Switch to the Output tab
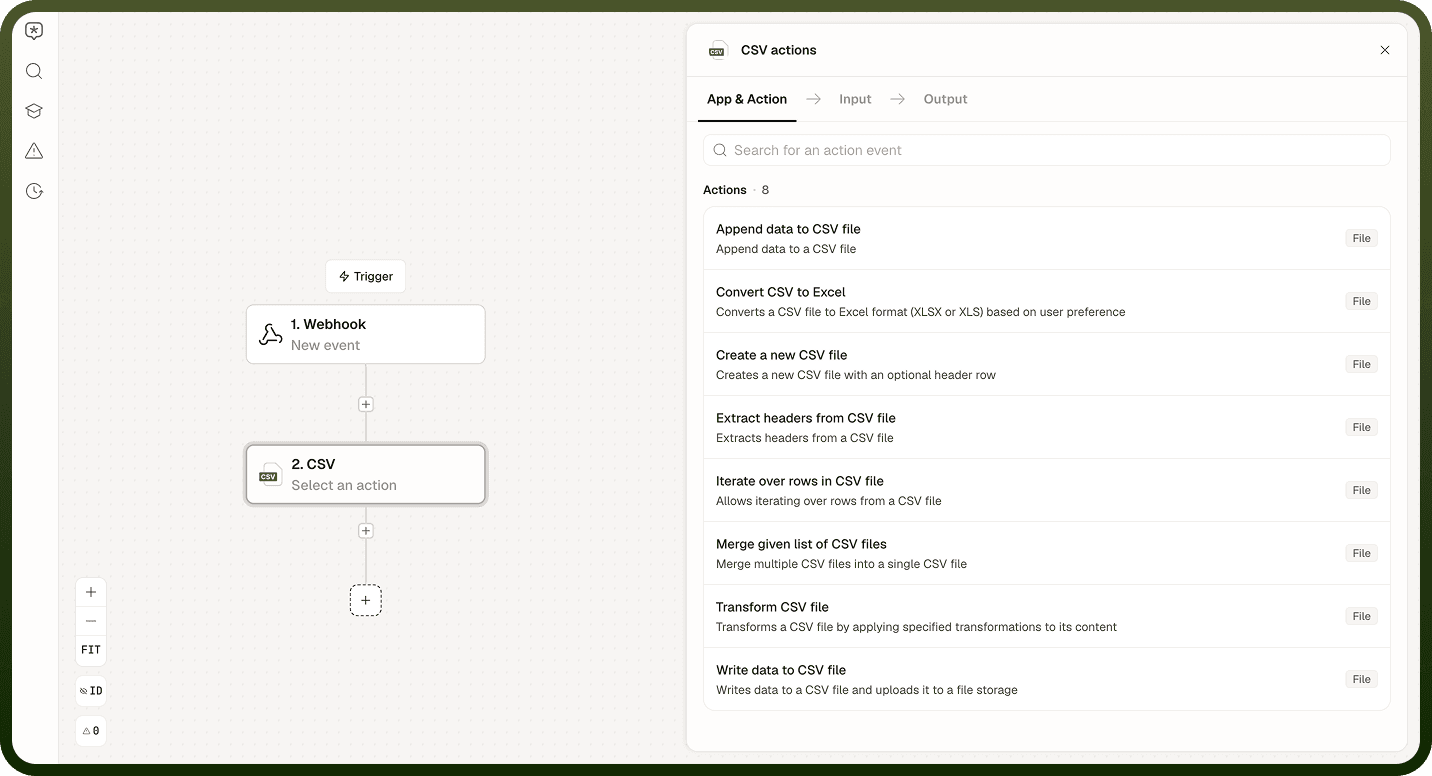The width and height of the screenshot is (1432, 776). (945, 99)
